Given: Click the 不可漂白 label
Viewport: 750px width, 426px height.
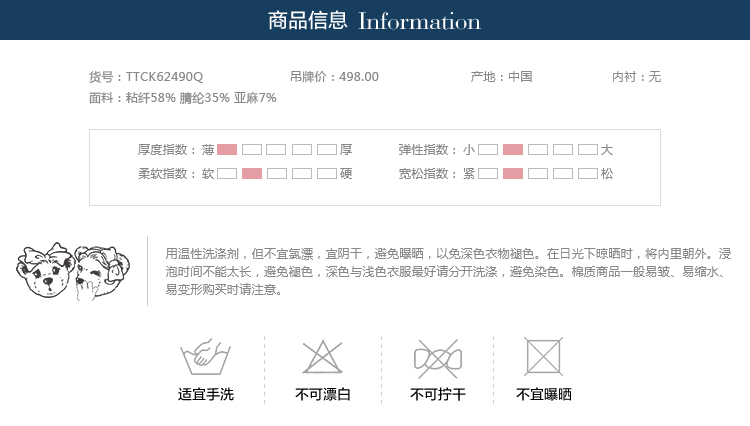Looking at the screenshot, I should 323,395.
